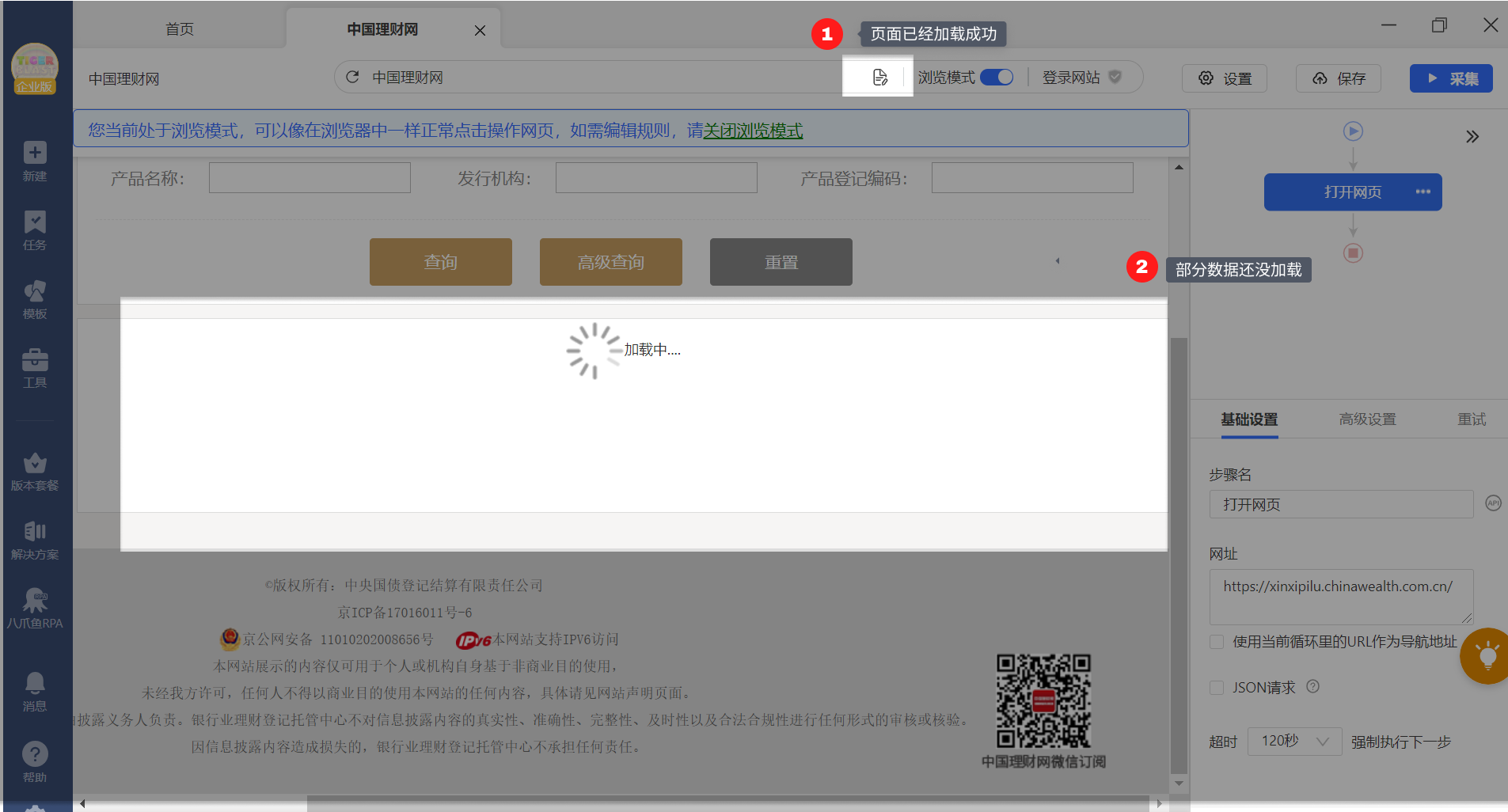Viewport: 1508px width, 812px height.
Task: Open the 工具 tools sidebar icon
Action: click(x=35, y=368)
